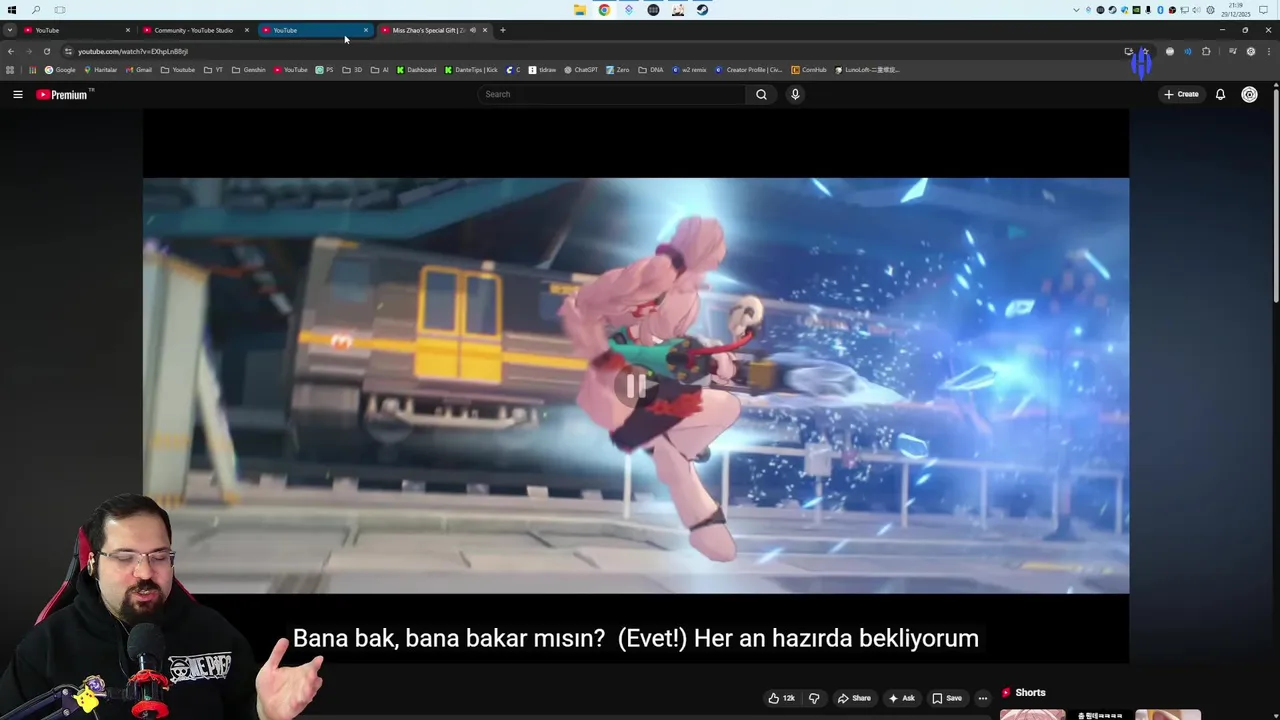Image resolution: width=1280 pixels, height=720 pixels.
Task: Open the Youtube bookmarks folder
Action: point(177,70)
